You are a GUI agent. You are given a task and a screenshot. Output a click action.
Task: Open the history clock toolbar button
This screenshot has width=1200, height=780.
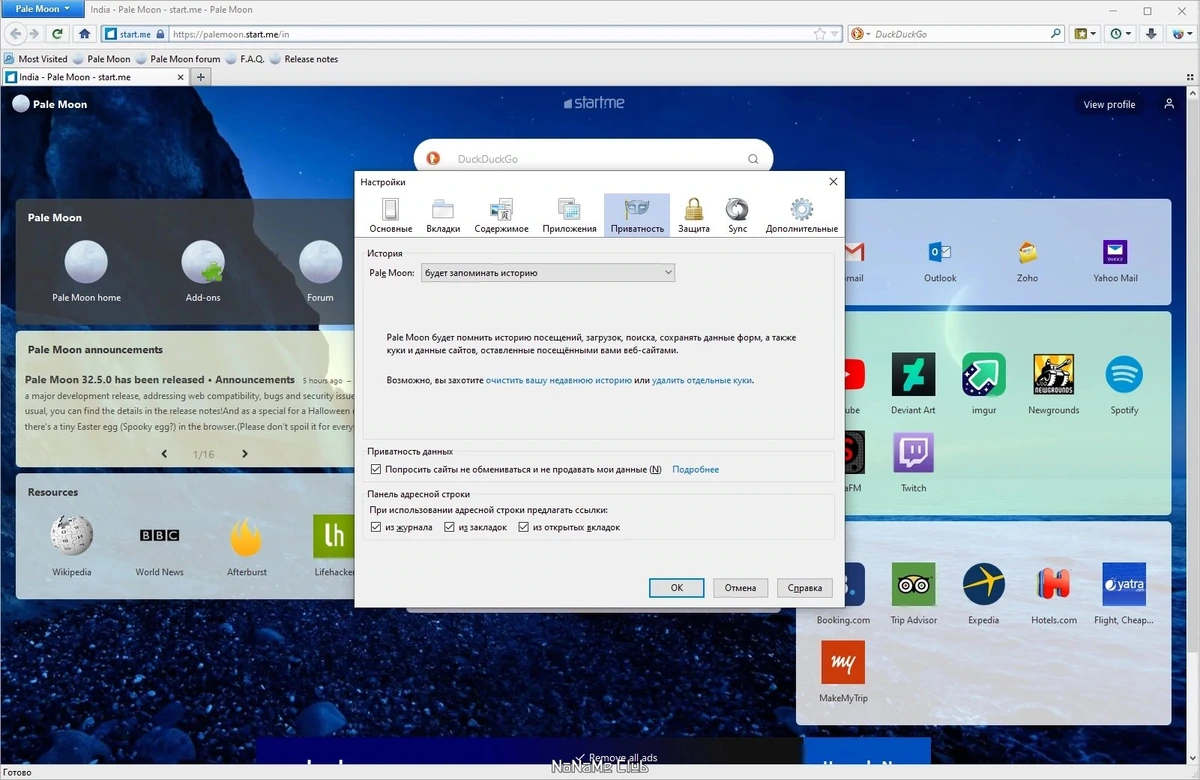1121,34
